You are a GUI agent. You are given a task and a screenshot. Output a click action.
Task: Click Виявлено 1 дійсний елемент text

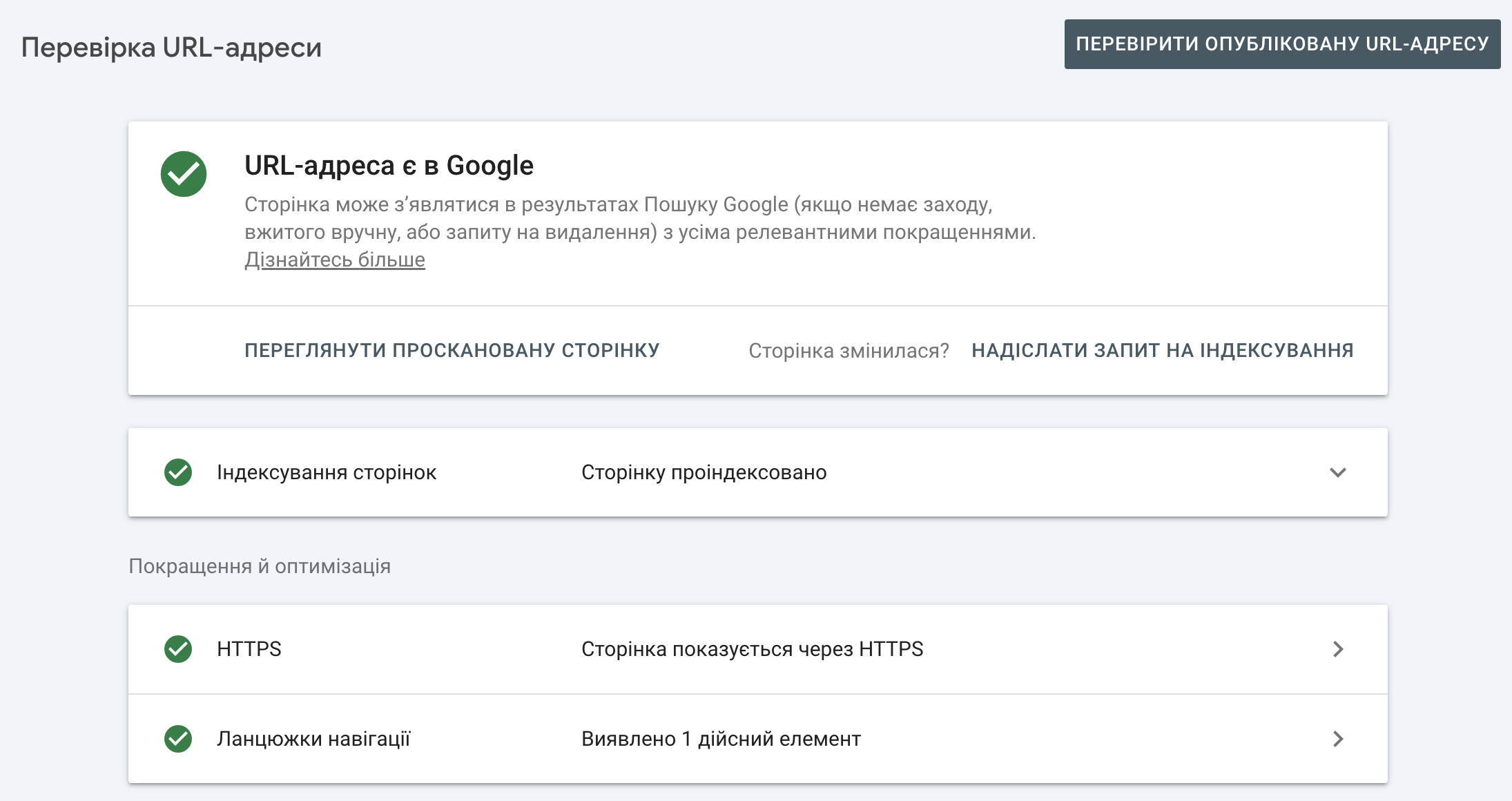click(721, 739)
